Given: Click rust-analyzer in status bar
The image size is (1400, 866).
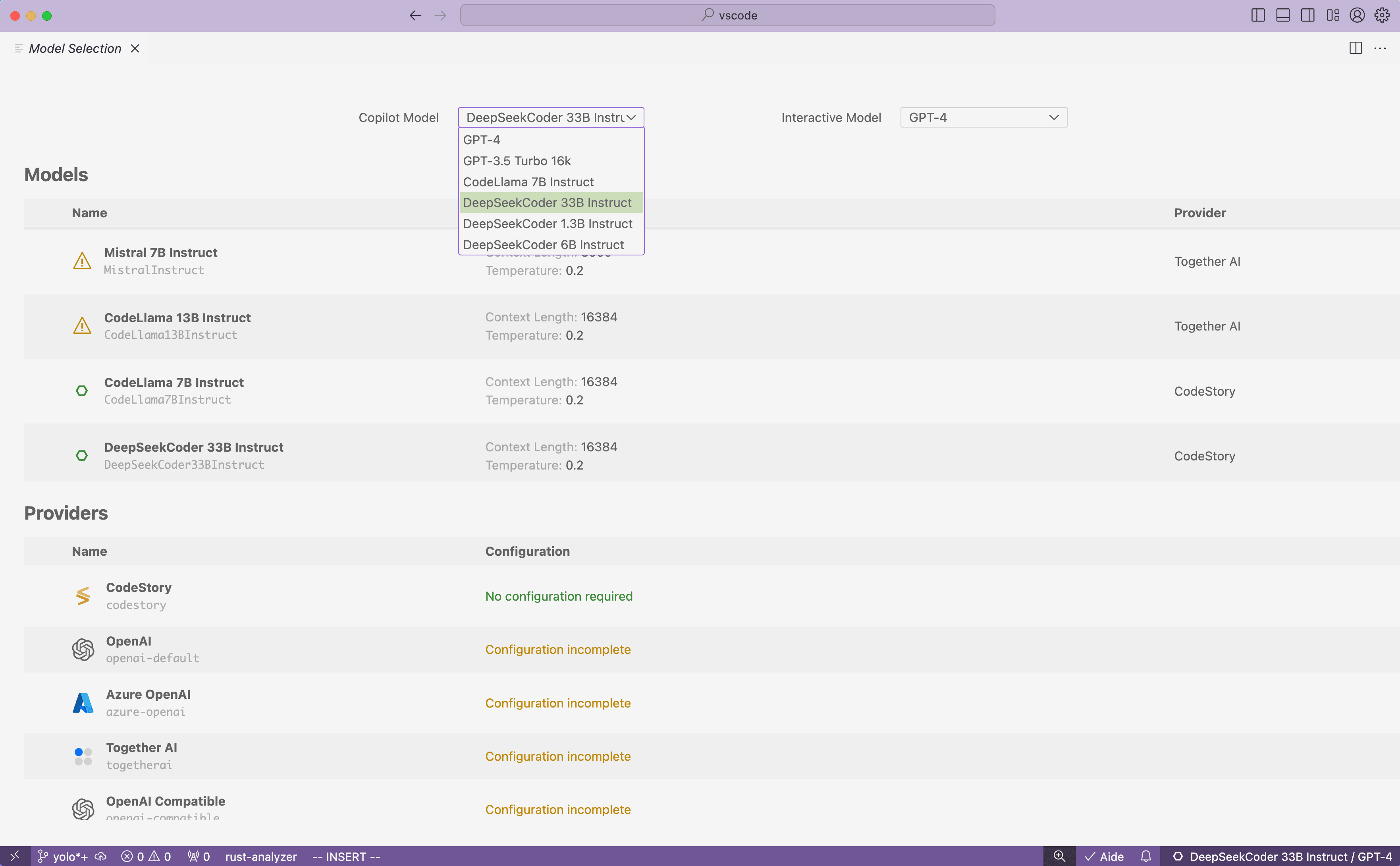Looking at the screenshot, I should 261,856.
